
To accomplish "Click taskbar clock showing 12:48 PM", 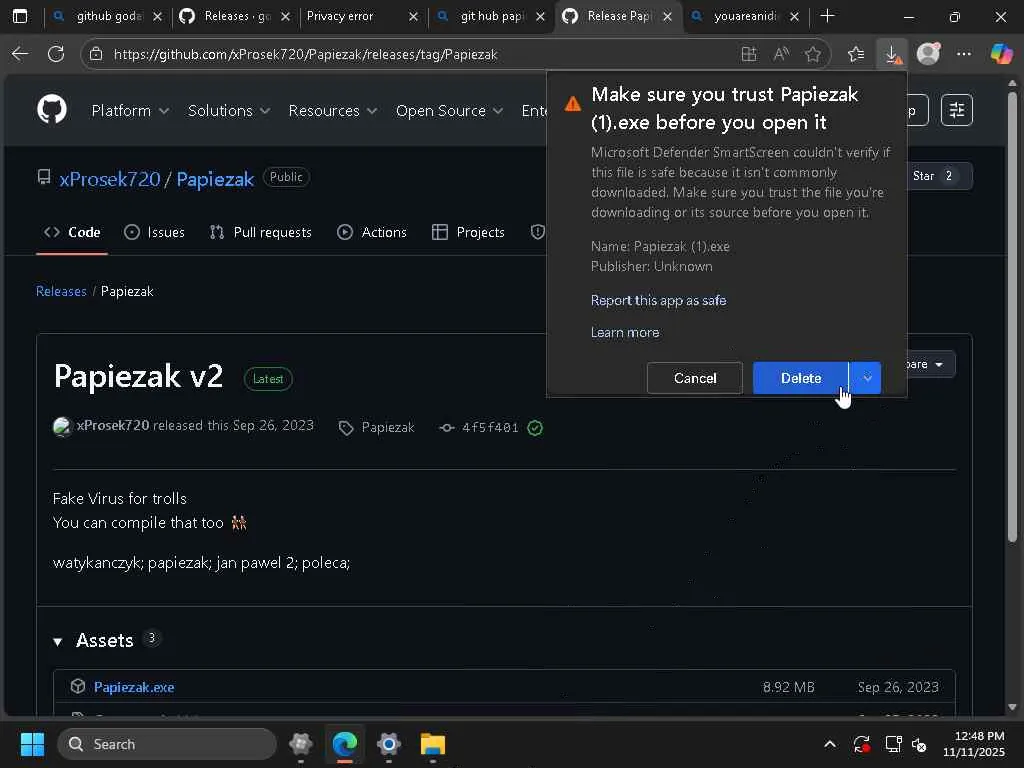I will click(974, 744).
